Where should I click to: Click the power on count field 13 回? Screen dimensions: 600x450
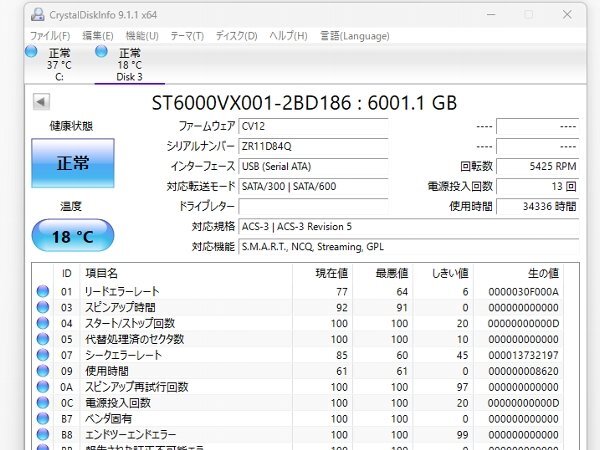click(538, 186)
